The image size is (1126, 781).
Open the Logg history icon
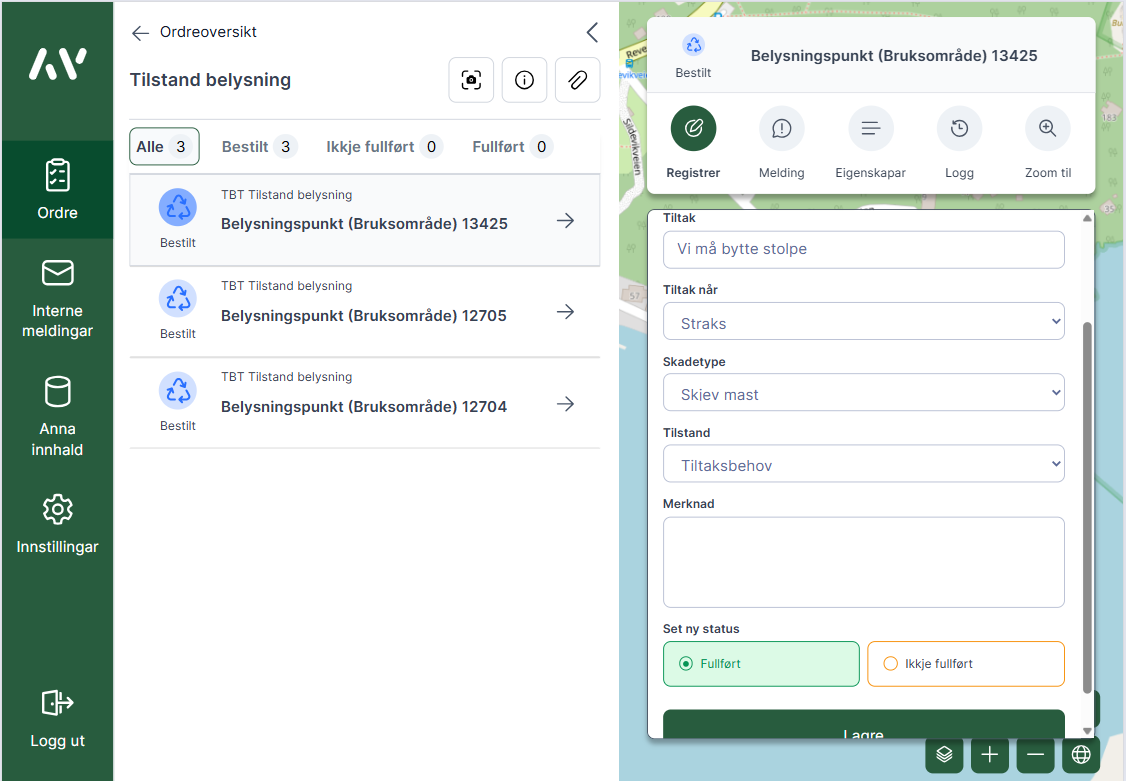959,129
